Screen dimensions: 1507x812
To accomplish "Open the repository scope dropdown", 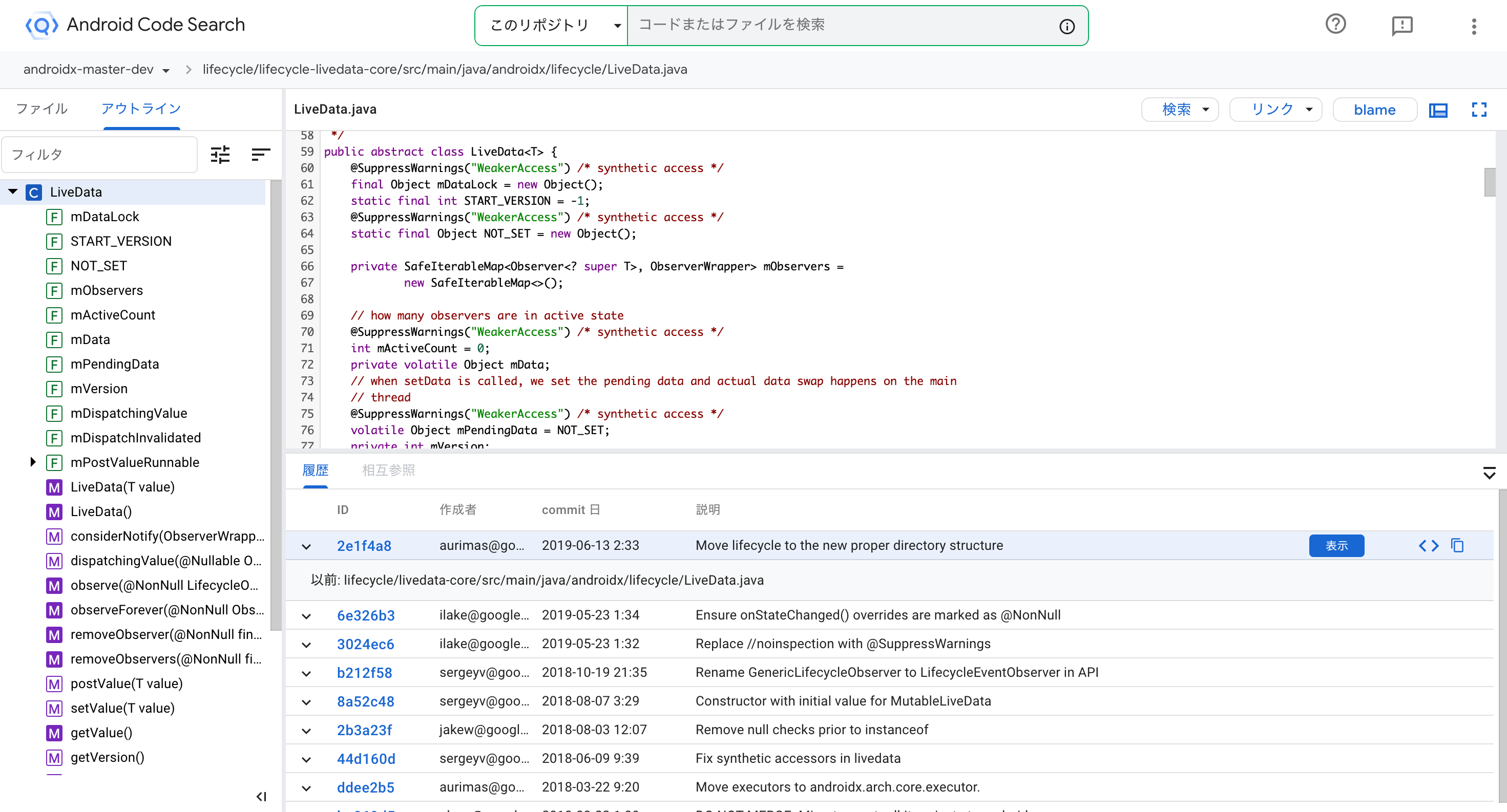I will tap(551, 25).
